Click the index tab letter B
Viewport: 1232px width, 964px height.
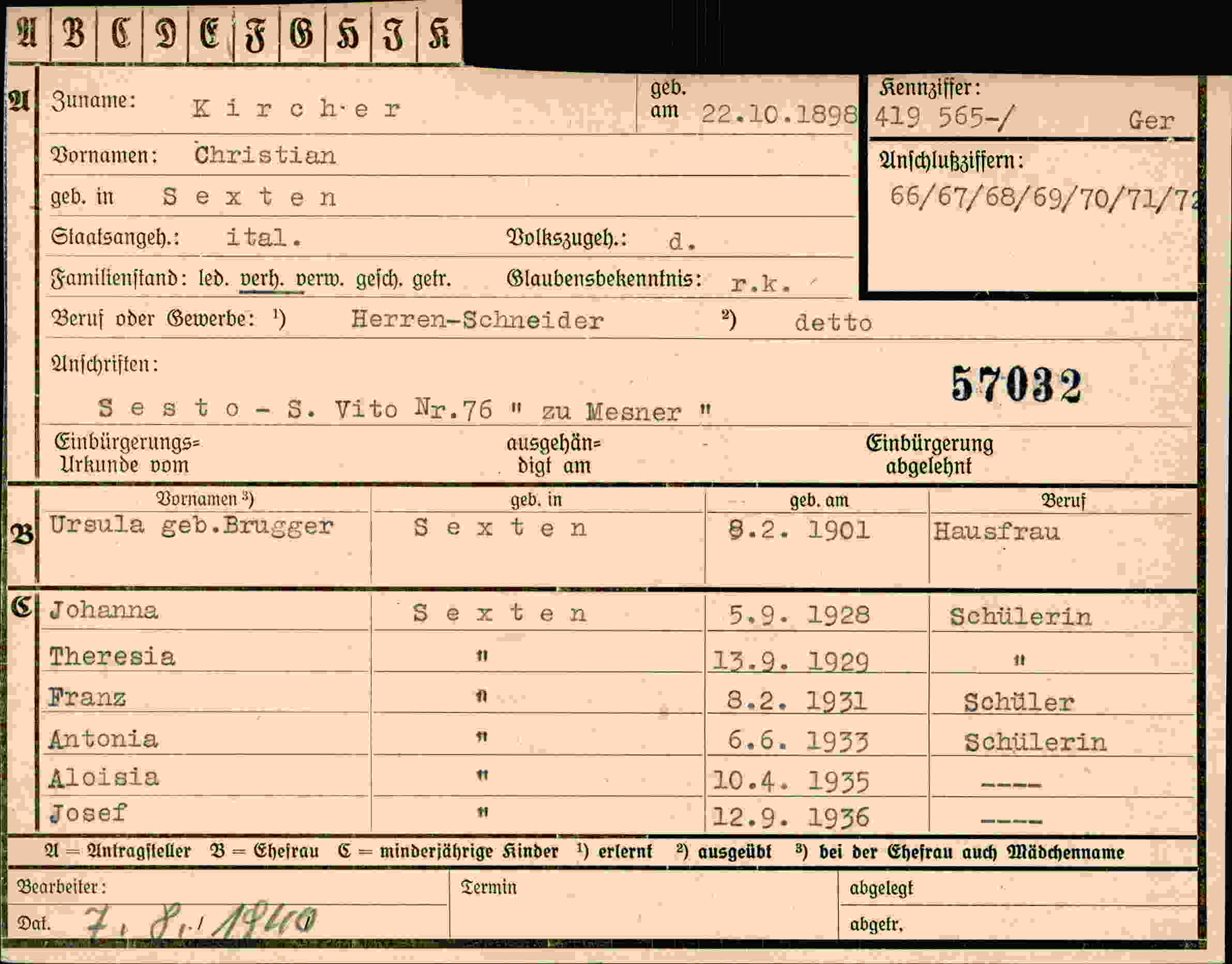tap(73, 32)
